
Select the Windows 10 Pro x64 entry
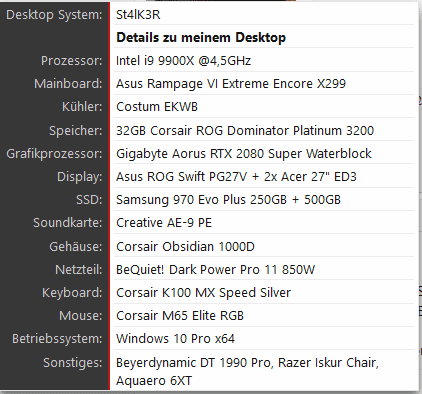pos(175,339)
